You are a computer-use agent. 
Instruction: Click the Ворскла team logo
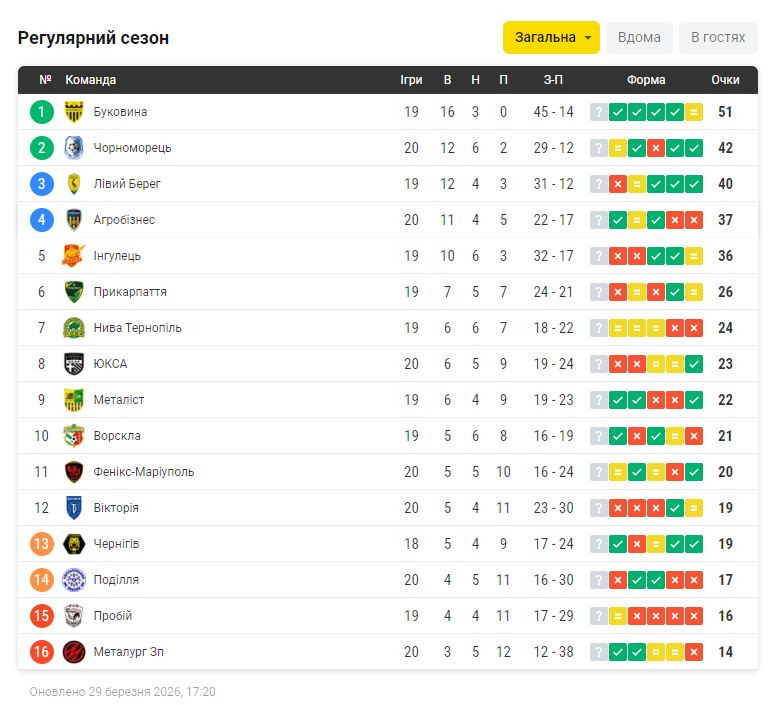click(74, 436)
